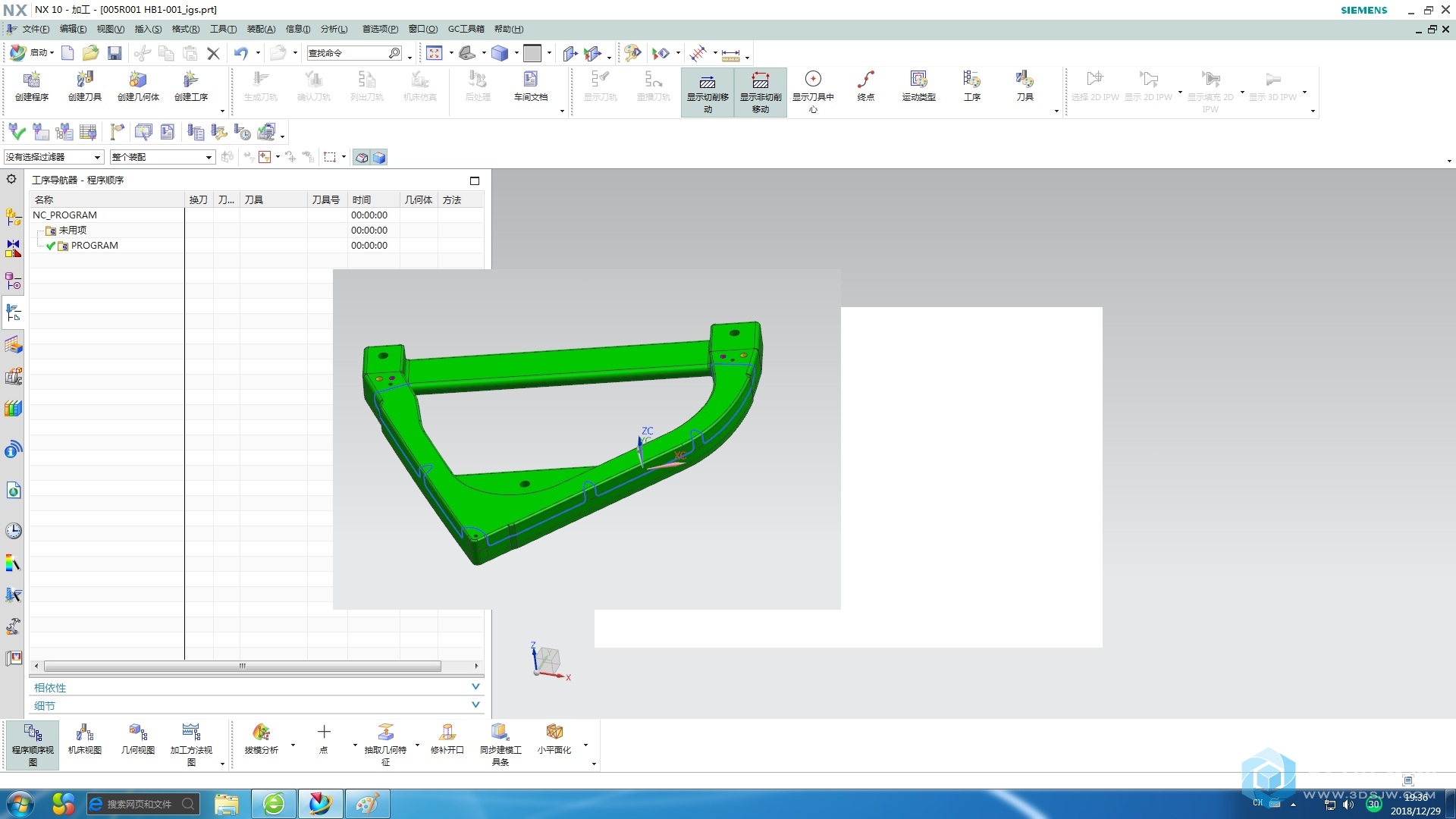Viewport: 1456px width, 819px height.
Task: Open the GC工具箱 menu
Action: click(466, 29)
